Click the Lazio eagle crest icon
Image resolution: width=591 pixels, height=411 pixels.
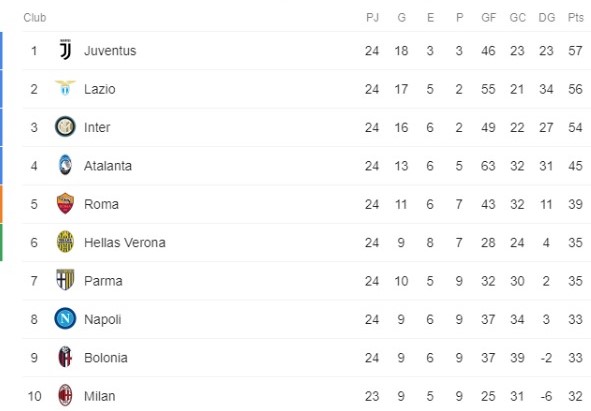pos(65,88)
